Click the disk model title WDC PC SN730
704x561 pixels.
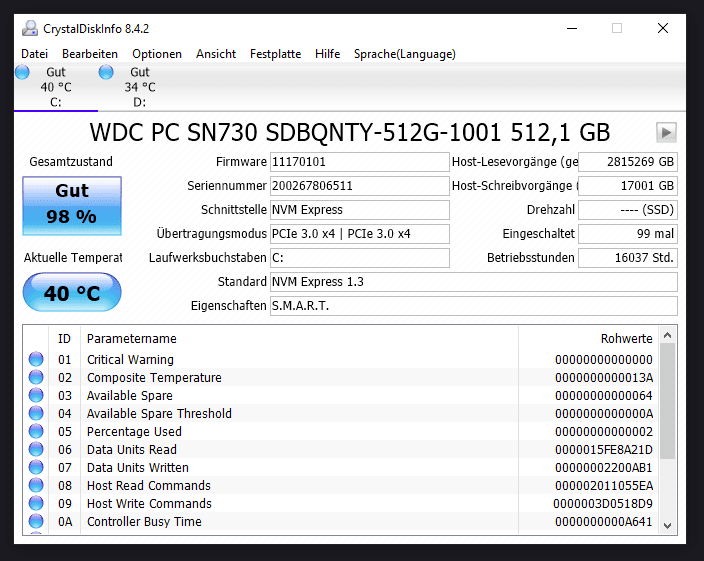[x=349, y=132]
